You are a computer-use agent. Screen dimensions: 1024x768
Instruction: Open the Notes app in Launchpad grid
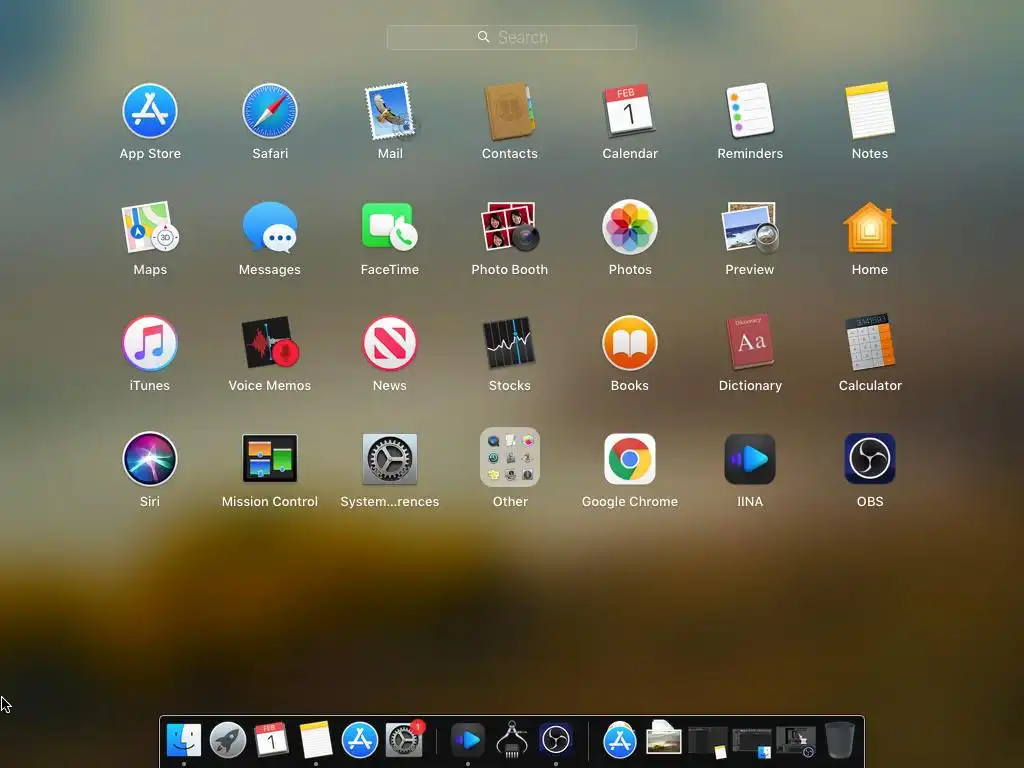coord(870,110)
